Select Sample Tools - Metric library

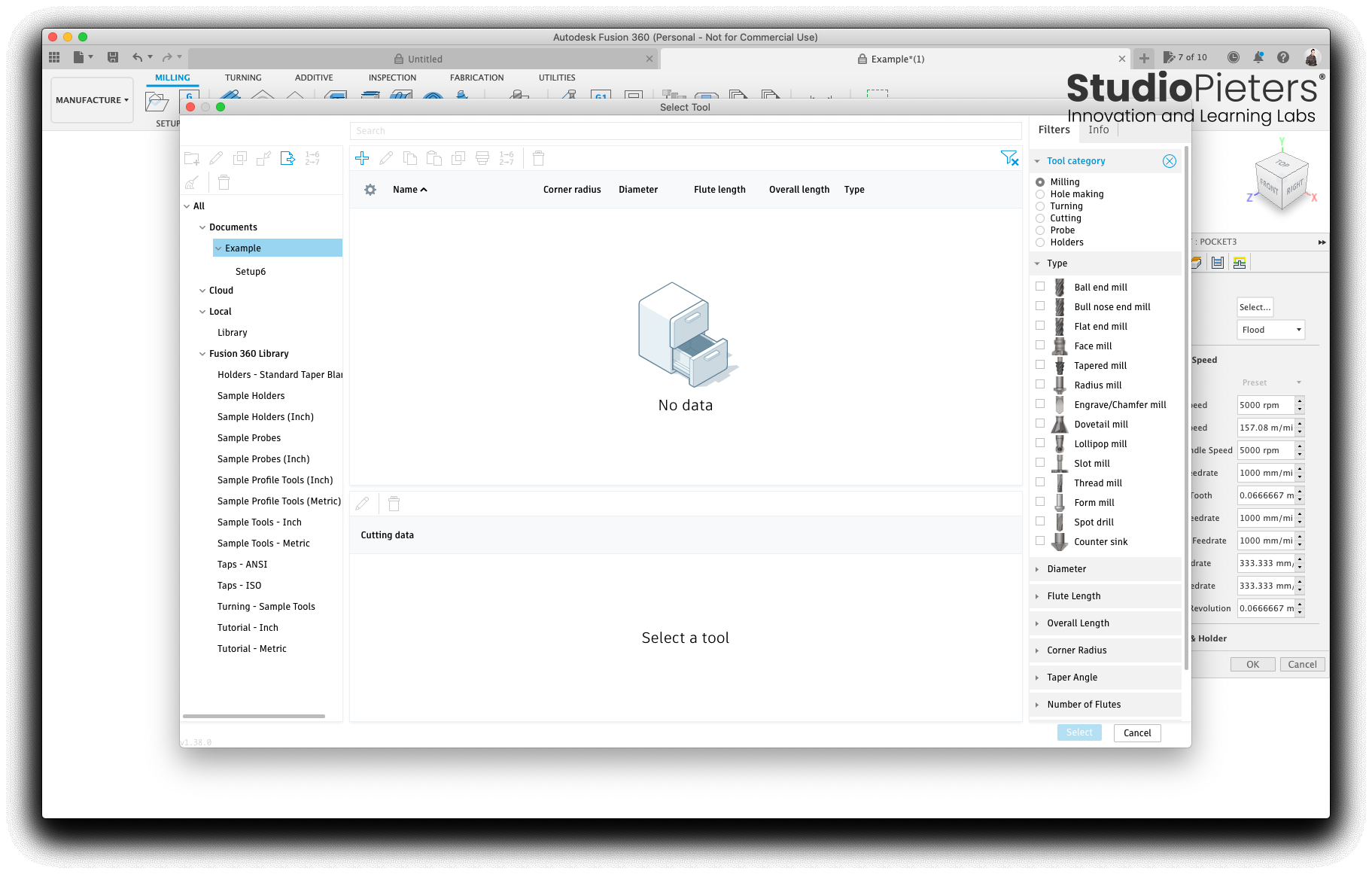pyautogui.click(x=263, y=544)
